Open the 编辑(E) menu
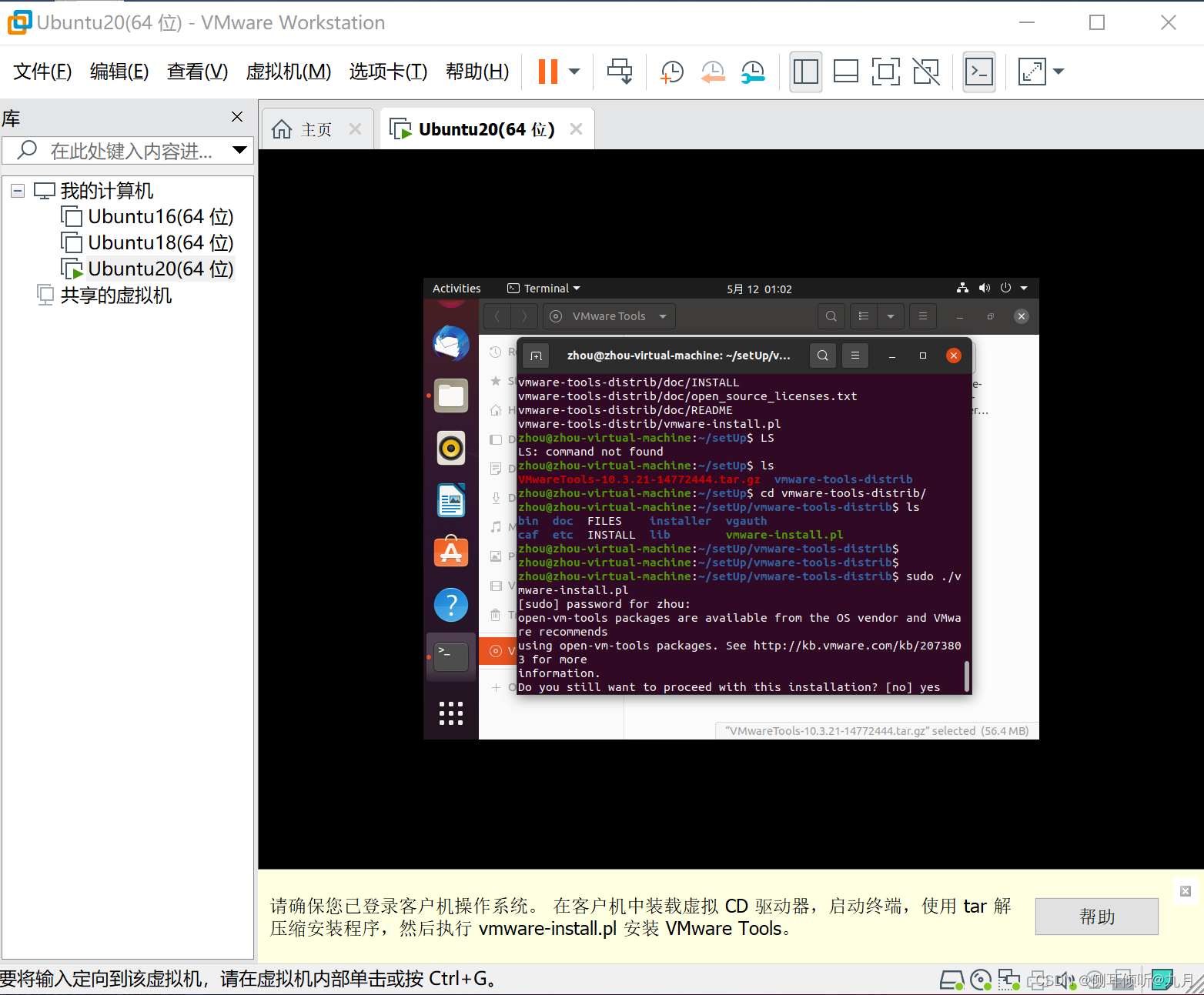 pyautogui.click(x=119, y=72)
